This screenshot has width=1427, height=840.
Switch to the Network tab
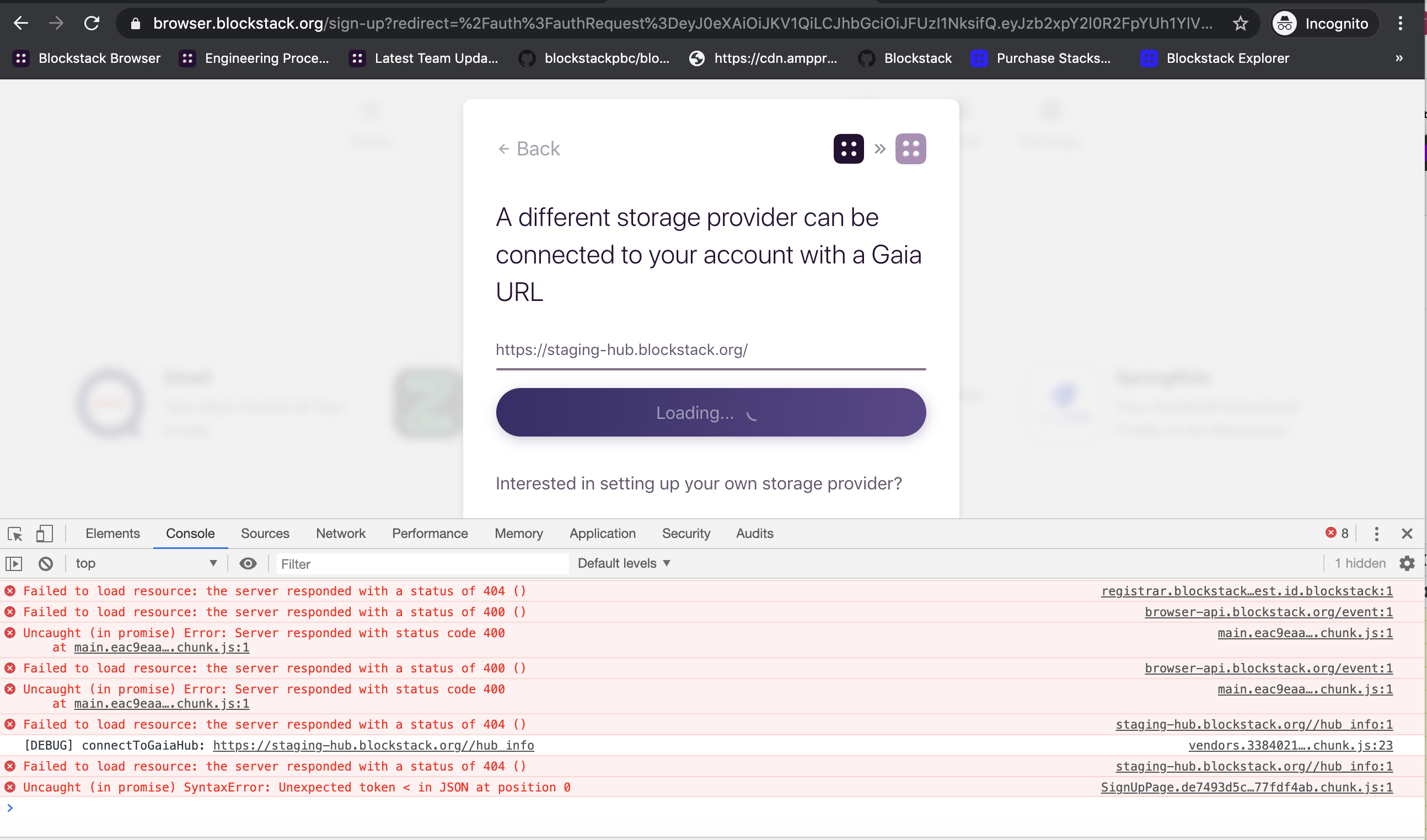tap(340, 533)
